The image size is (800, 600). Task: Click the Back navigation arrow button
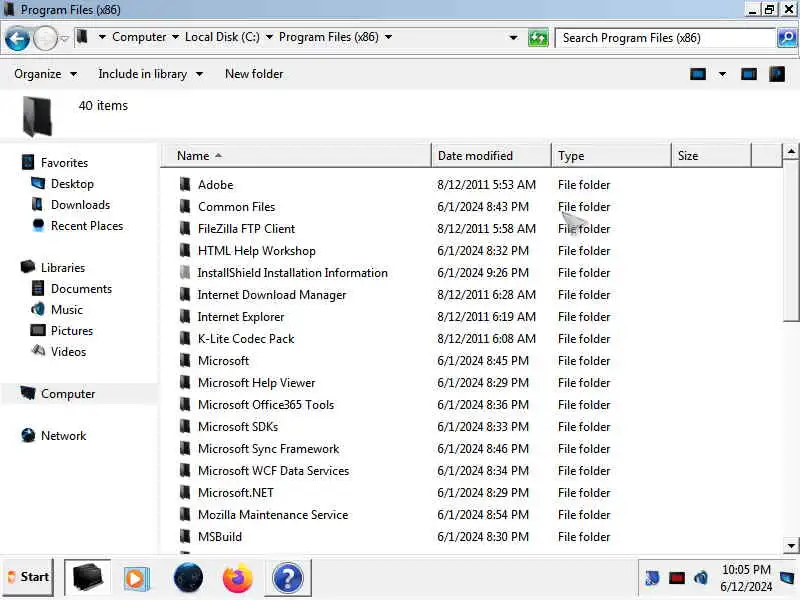(x=17, y=38)
